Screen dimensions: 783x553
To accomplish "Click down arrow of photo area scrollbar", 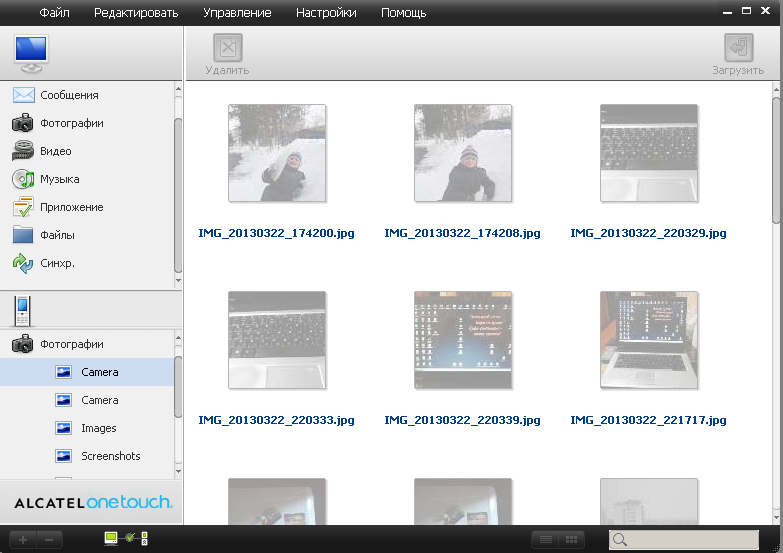I will coord(776,518).
